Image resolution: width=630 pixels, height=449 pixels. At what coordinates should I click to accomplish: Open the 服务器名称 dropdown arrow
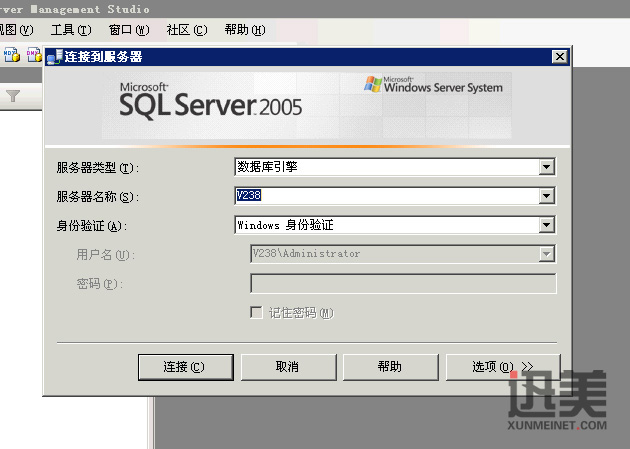tap(546, 196)
